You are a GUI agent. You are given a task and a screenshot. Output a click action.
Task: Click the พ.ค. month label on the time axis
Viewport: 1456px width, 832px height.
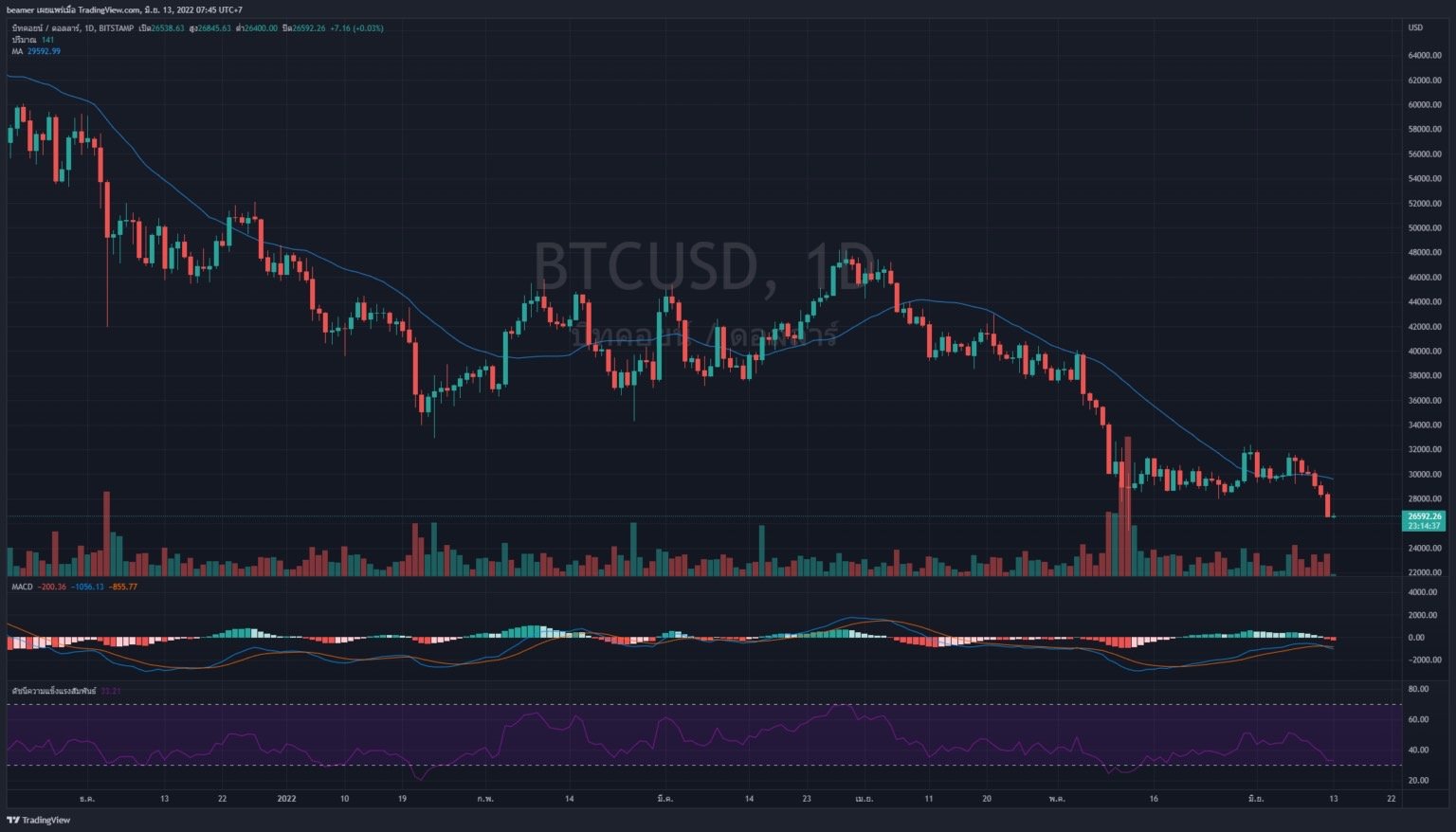tap(1057, 799)
